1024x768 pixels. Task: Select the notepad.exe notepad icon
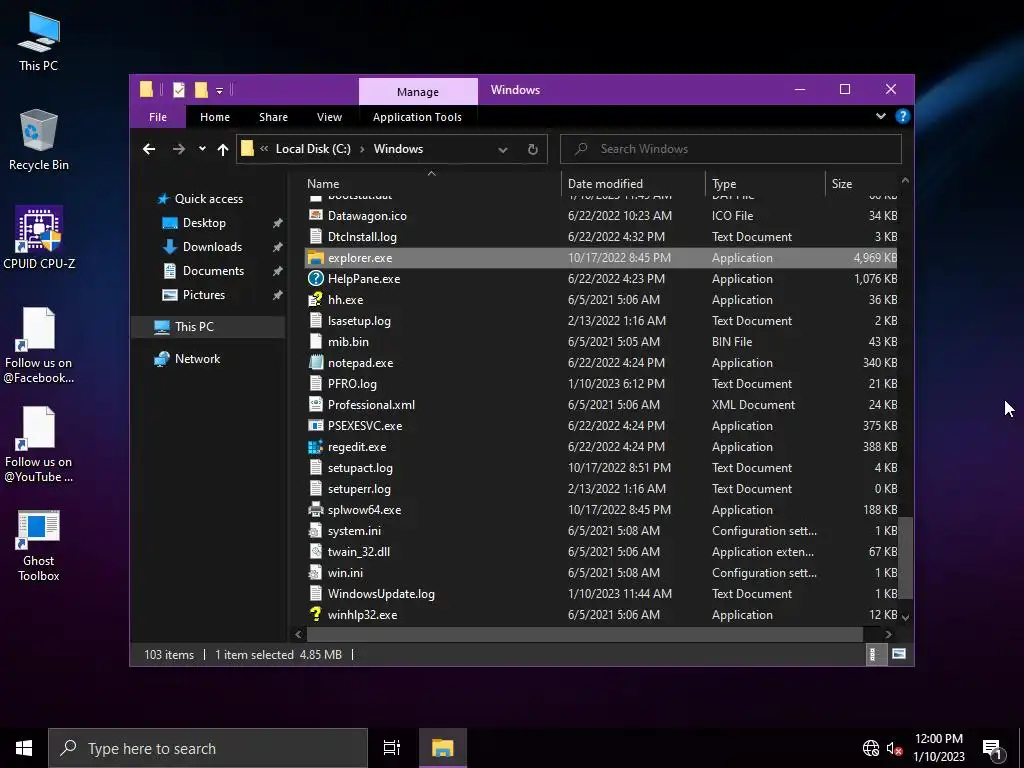(315, 362)
